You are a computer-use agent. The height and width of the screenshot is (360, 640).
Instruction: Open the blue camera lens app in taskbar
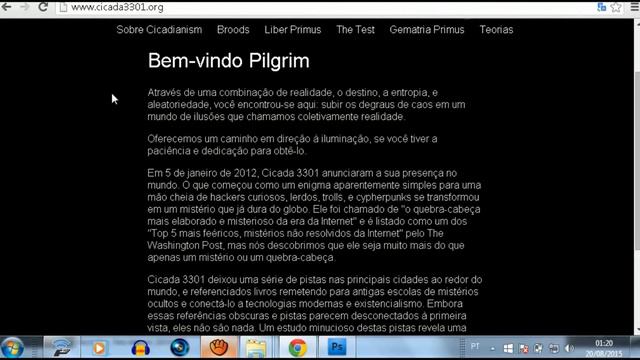[x=180, y=348]
